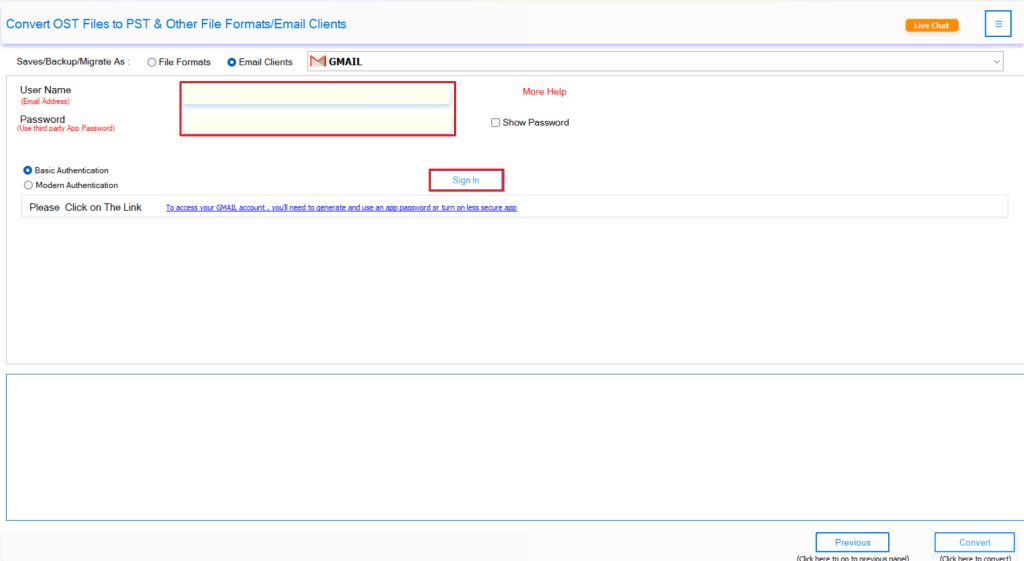Click the User Name input field
Viewport: 1024px width, 561px height.
click(x=317, y=95)
